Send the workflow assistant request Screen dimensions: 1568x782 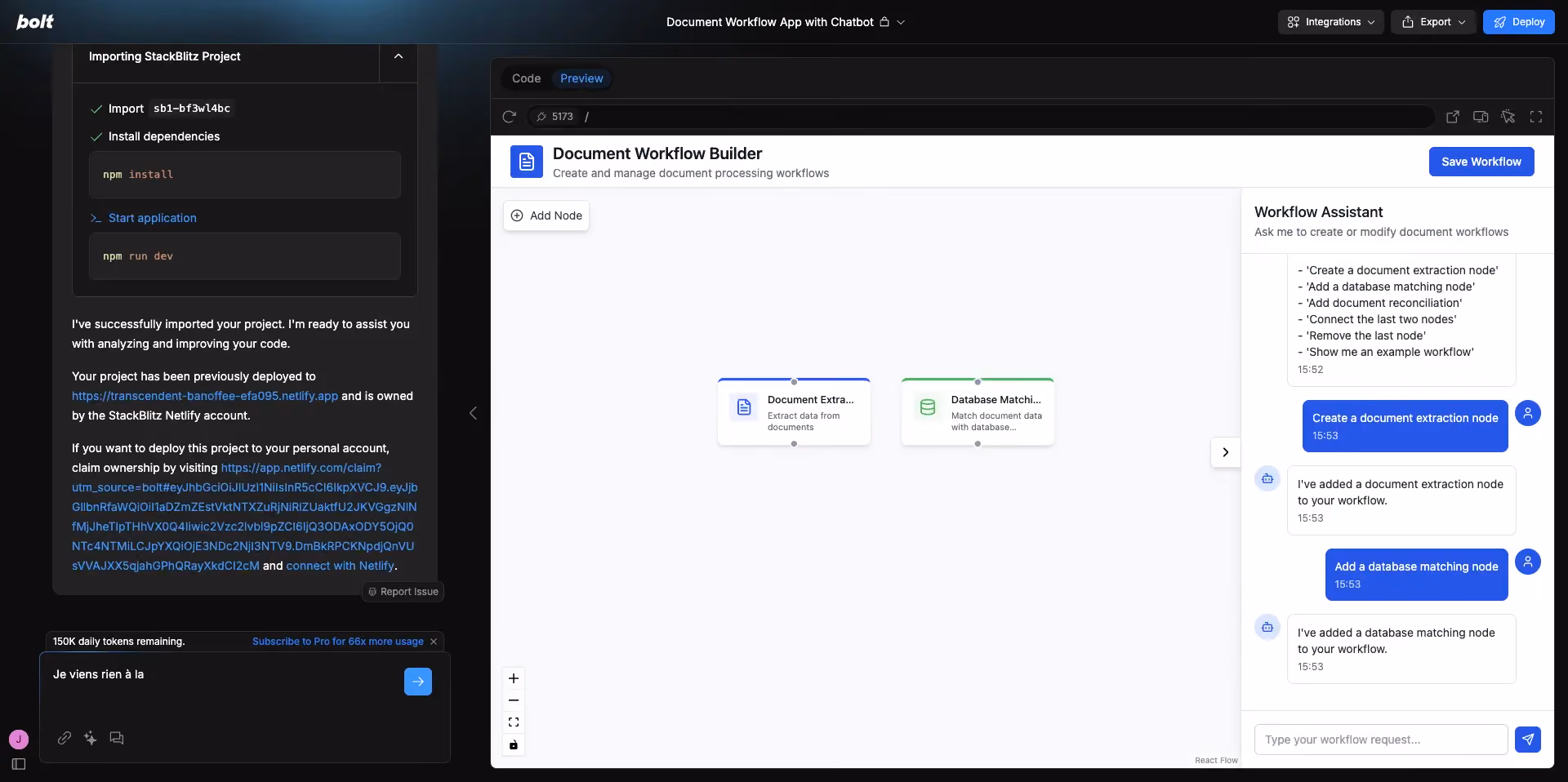1528,740
